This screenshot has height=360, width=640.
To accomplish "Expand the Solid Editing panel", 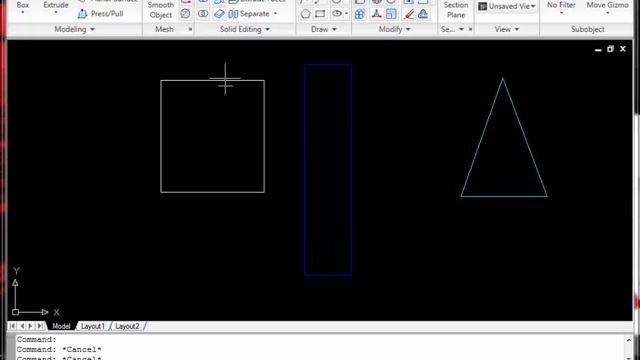I will click(245, 29).
